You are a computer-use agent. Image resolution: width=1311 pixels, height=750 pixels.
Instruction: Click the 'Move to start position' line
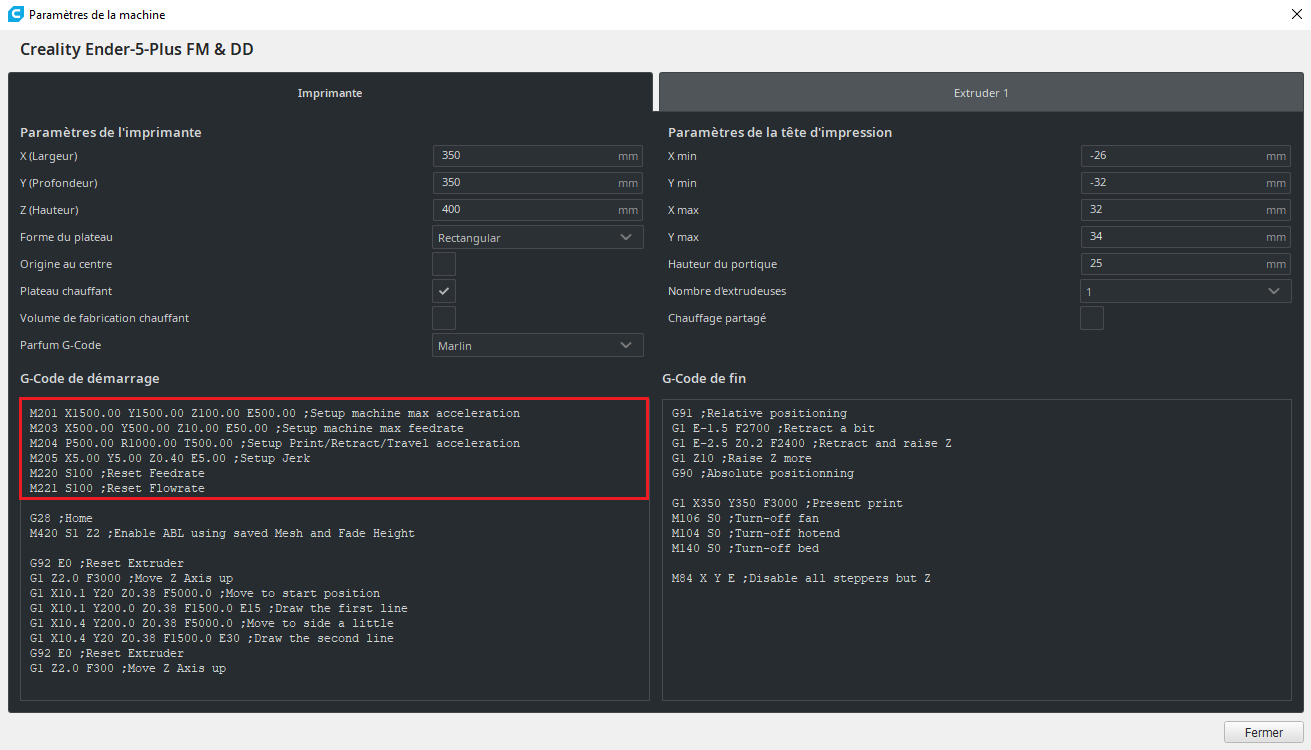(x=205, y=593)
